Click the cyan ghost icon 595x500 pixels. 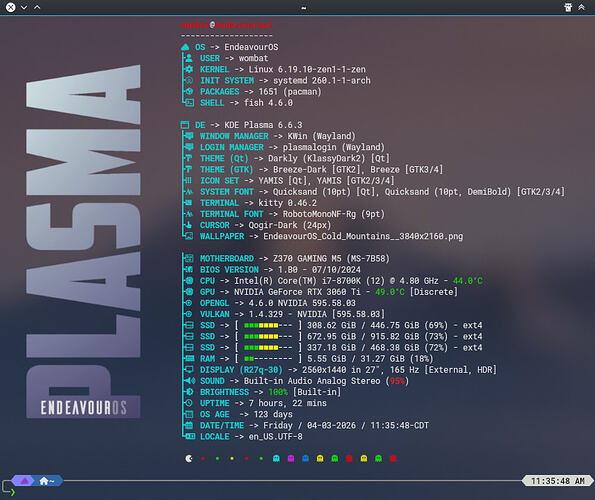(276, 459)
